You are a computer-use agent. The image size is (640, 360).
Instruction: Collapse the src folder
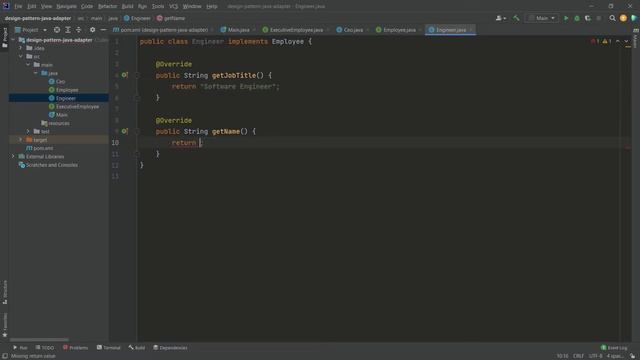click(20, 56)
